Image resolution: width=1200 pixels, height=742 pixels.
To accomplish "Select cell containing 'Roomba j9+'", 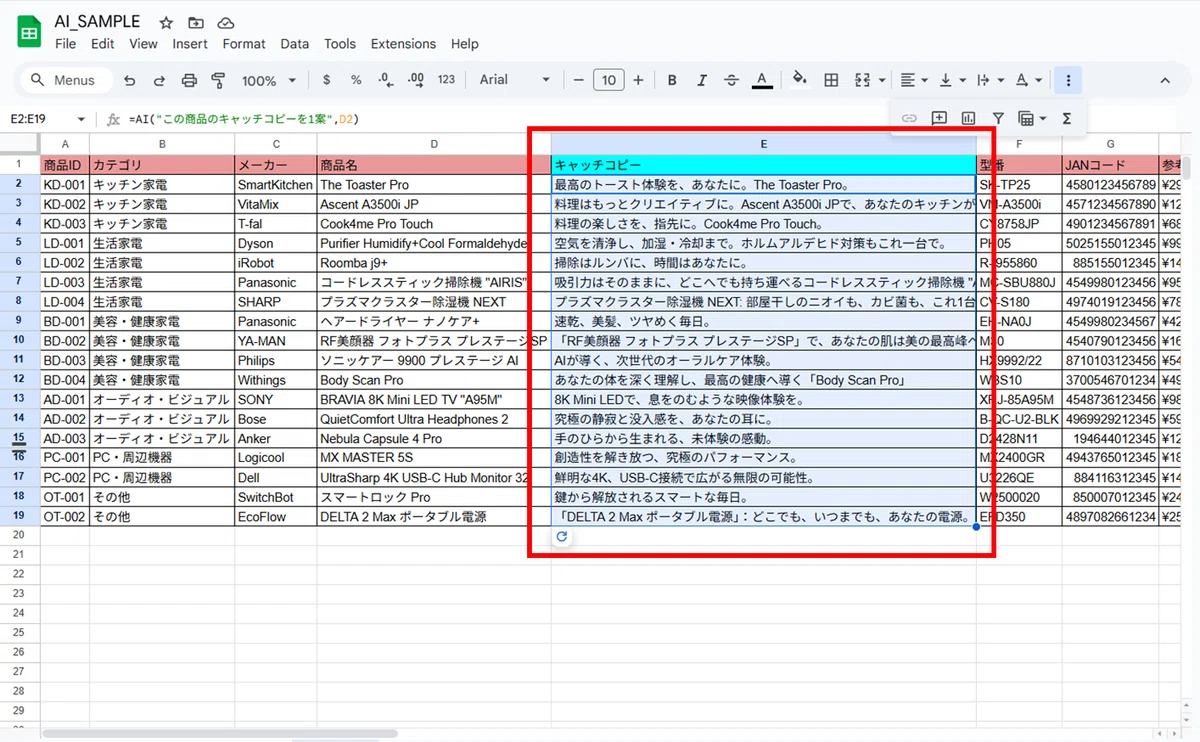I will 433,263.
